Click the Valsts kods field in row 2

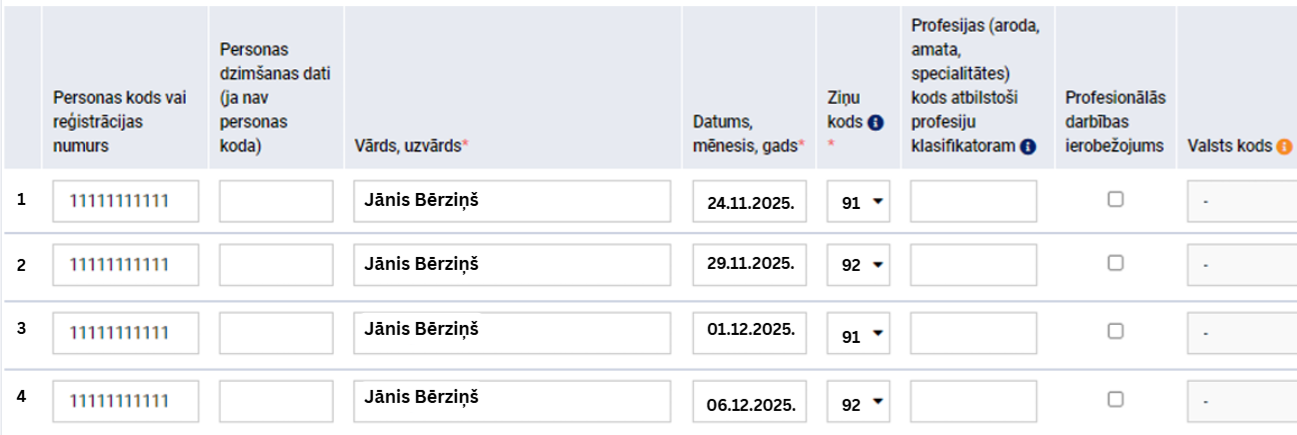click(1242, 266)
